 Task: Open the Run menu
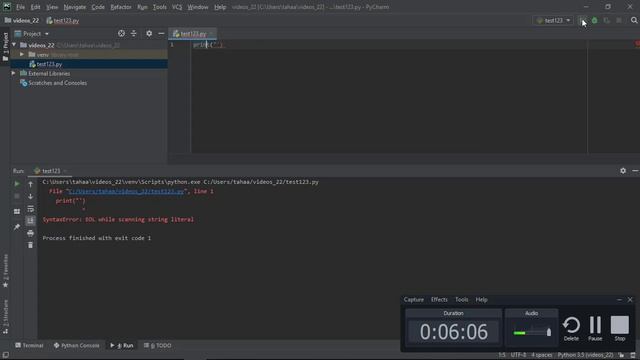142,7
